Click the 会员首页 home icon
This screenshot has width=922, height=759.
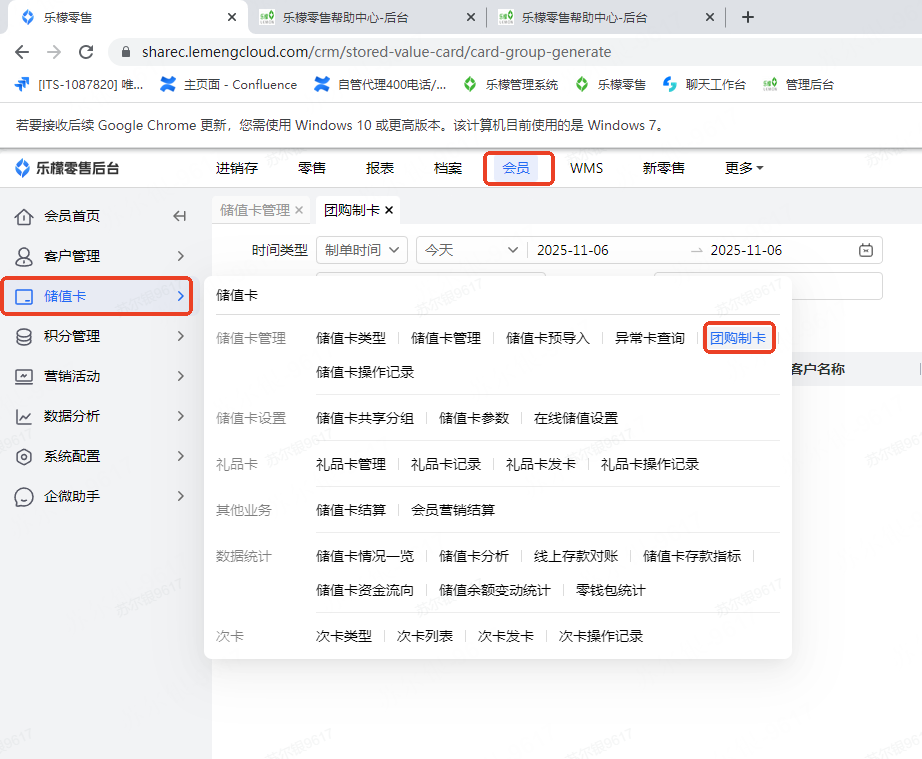coord(24,216)
